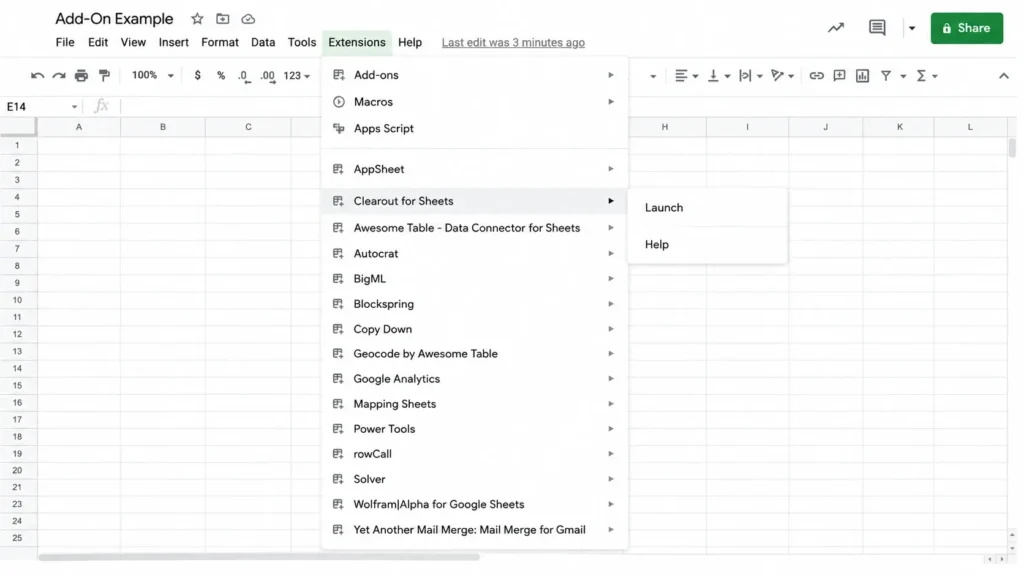Select Apps Script menu item
This screenshot has width=1024, height=576.
tap(475, 129)
